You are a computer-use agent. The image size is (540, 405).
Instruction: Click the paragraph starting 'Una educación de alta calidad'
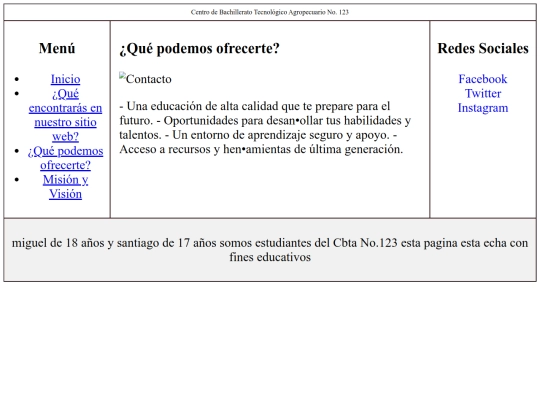(265, 128)
